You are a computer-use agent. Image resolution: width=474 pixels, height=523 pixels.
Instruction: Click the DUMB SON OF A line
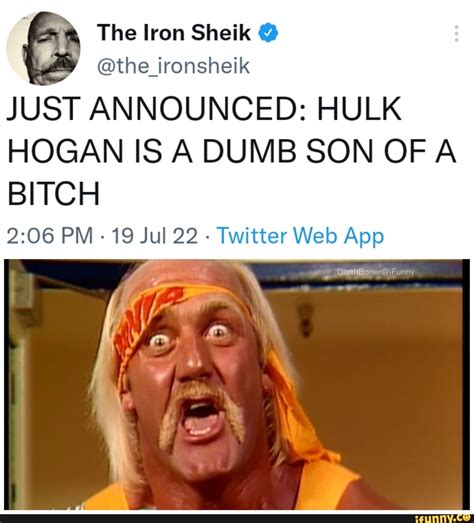point(329,151)
